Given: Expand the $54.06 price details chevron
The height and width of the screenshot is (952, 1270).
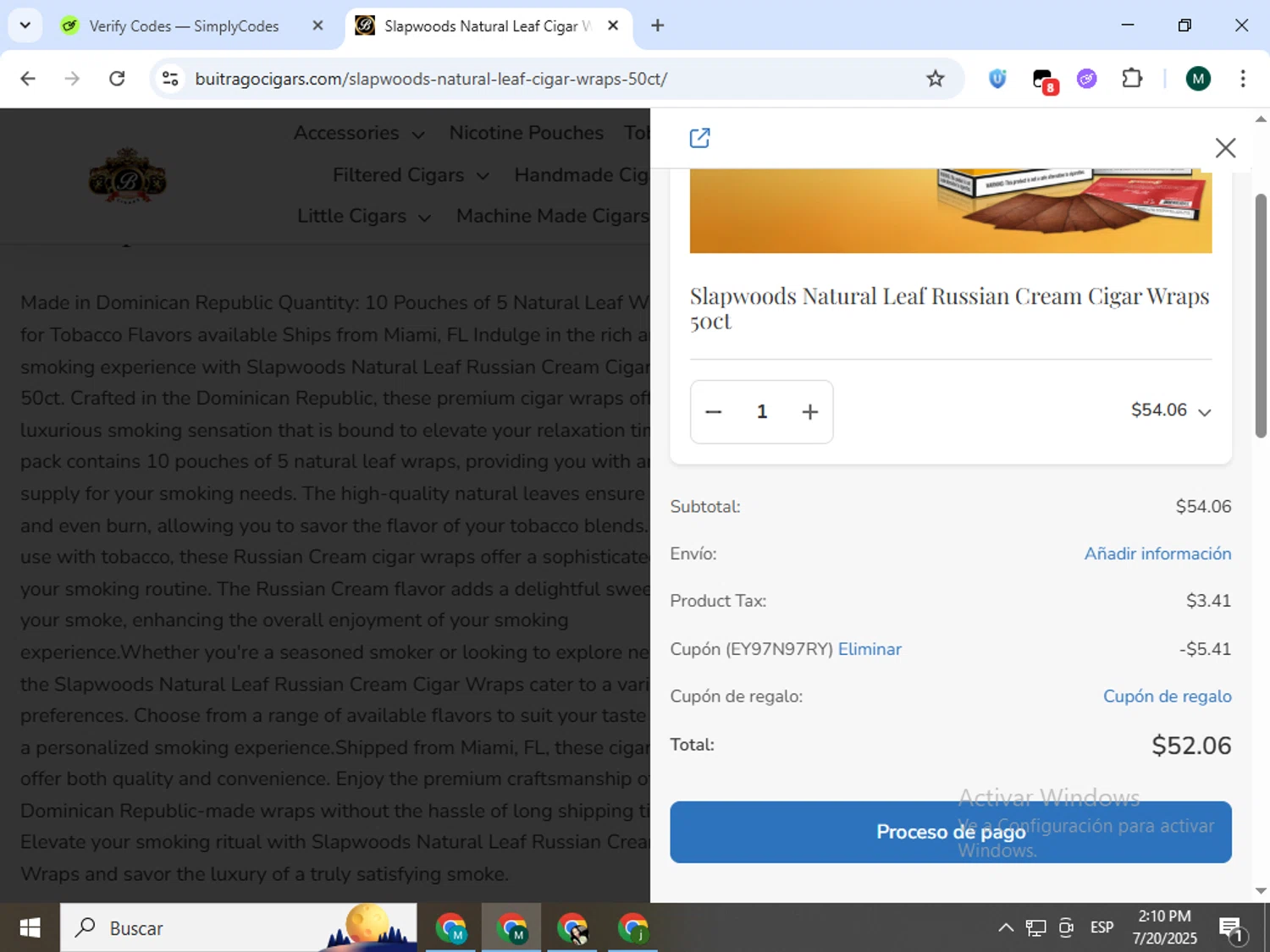Looking at the screenshot, I should [1205, 412].
